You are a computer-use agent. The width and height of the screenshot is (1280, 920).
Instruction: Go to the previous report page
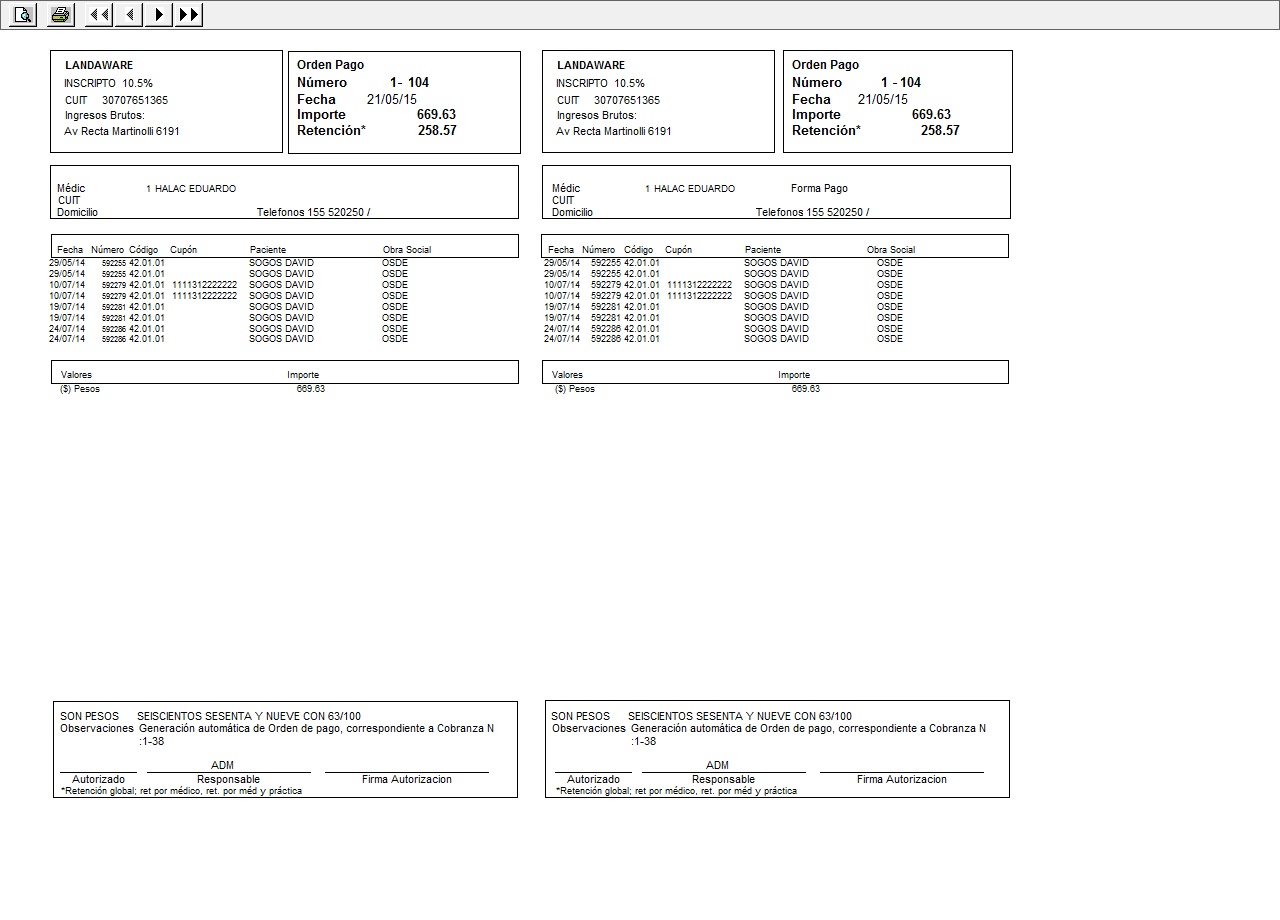[x=129, y=14]
